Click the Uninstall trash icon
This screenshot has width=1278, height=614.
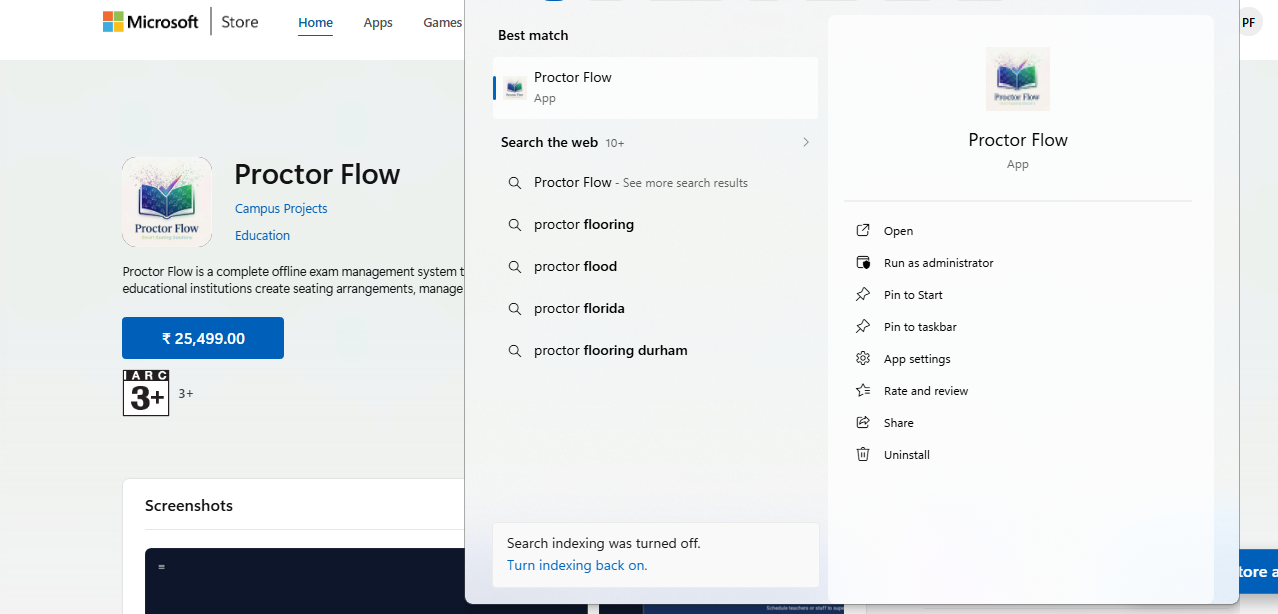click(x=863, y=455)
